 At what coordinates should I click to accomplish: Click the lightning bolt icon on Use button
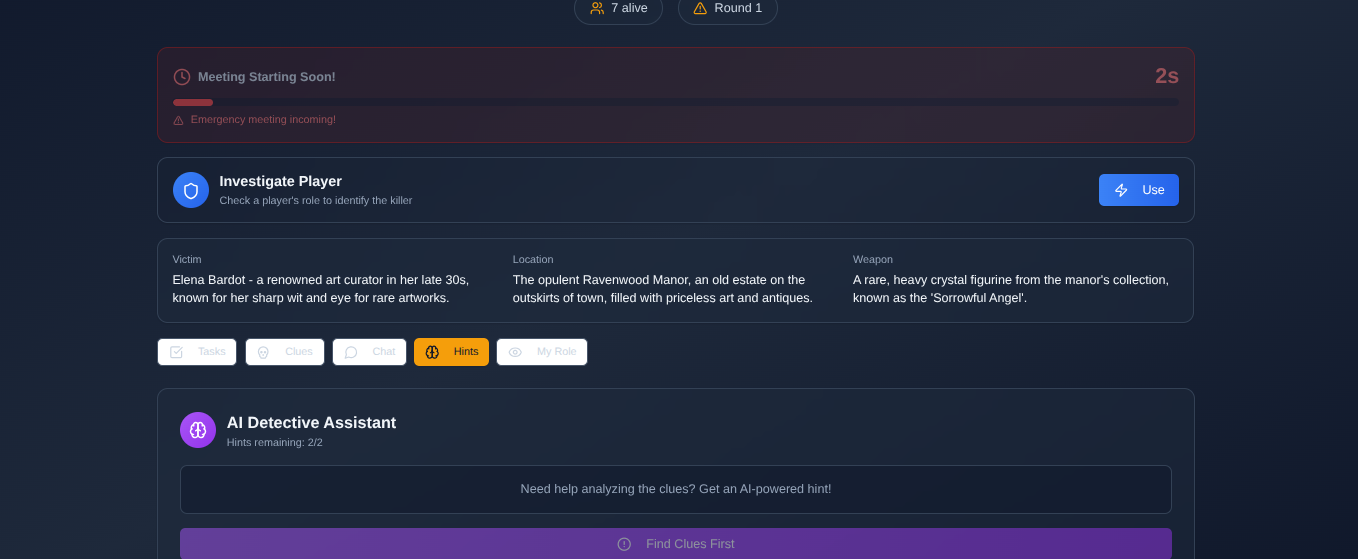point(1121,190)
